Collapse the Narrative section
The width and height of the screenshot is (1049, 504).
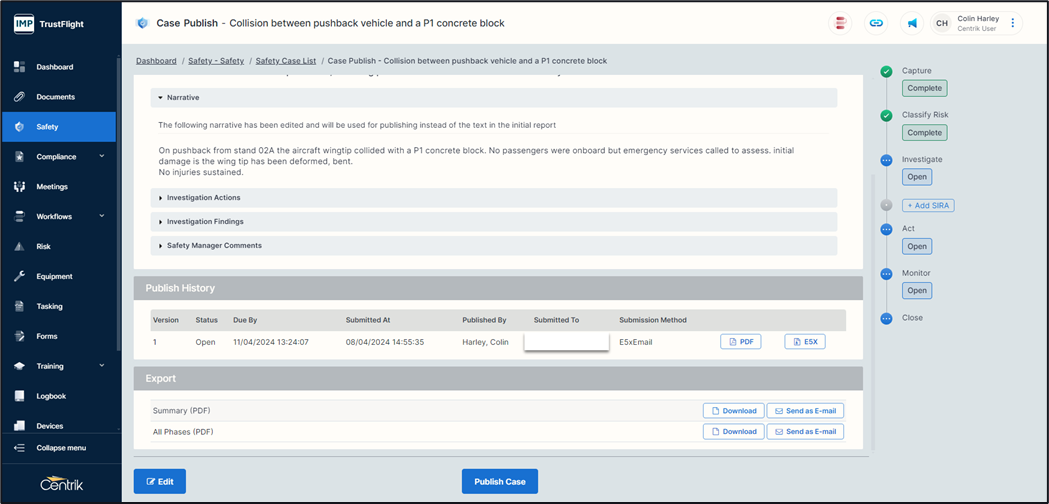coord(182,98)
